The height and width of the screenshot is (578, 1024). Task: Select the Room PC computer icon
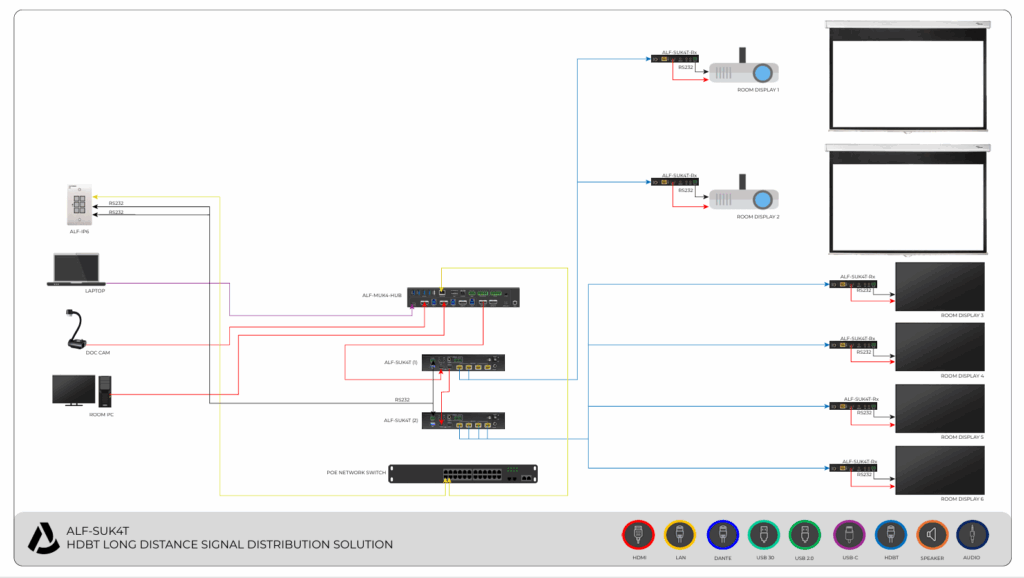click(82, 391)
